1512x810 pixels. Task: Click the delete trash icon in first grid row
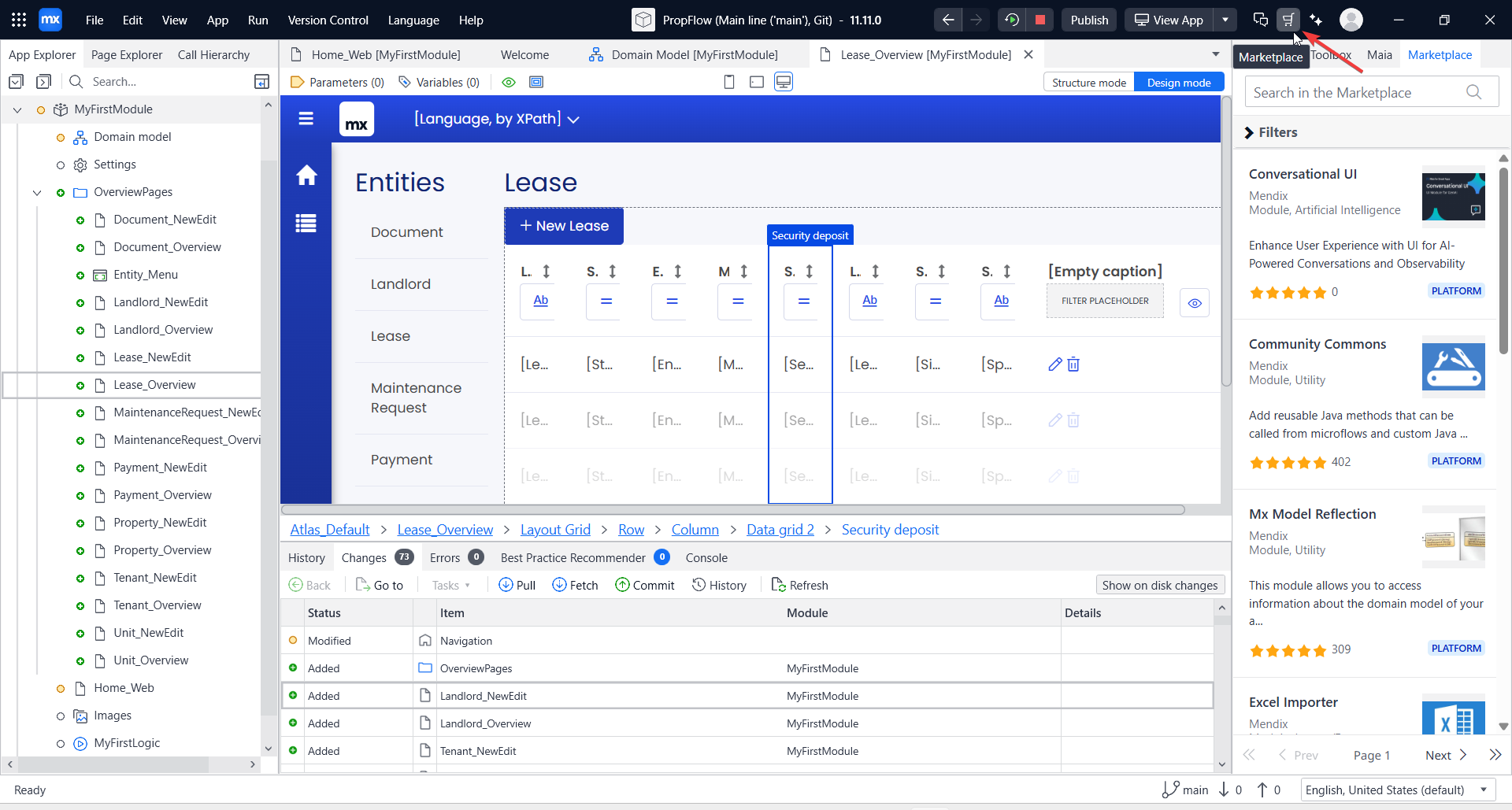1073,364
